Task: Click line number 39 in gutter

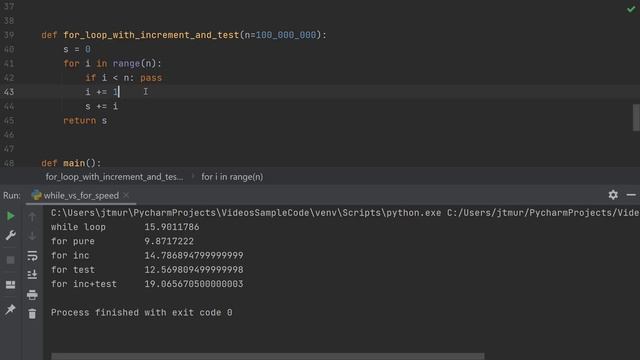Action: [9, 35]
